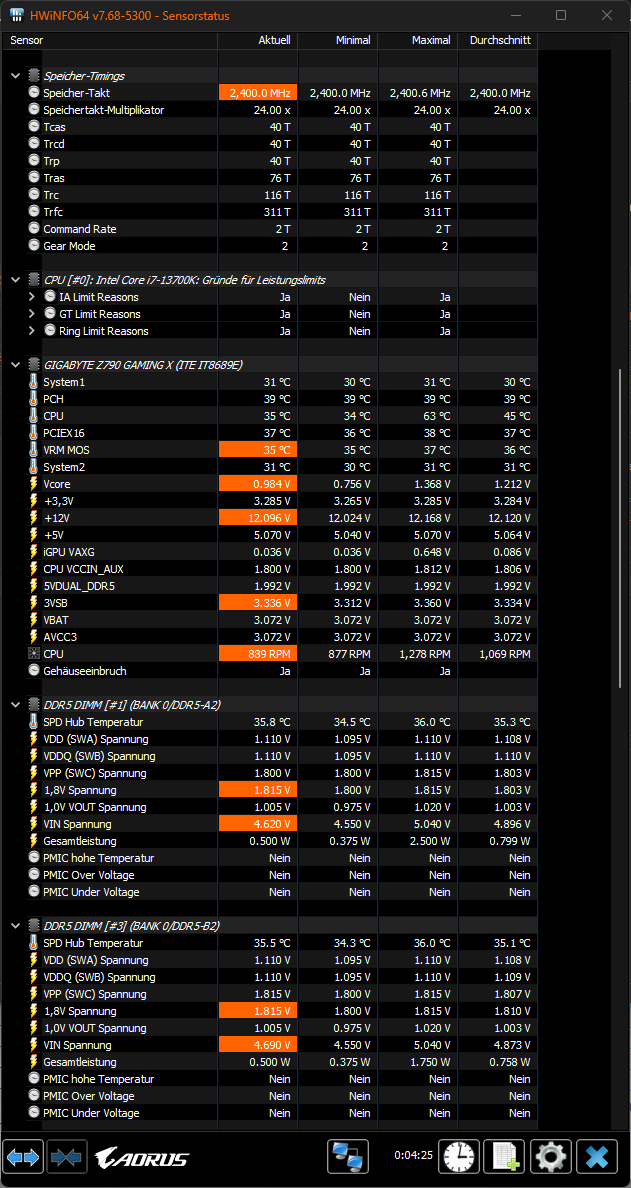The image size is (631, 1188).
Task: Expand IA Limit Reasons
Action: coord(32,297)
